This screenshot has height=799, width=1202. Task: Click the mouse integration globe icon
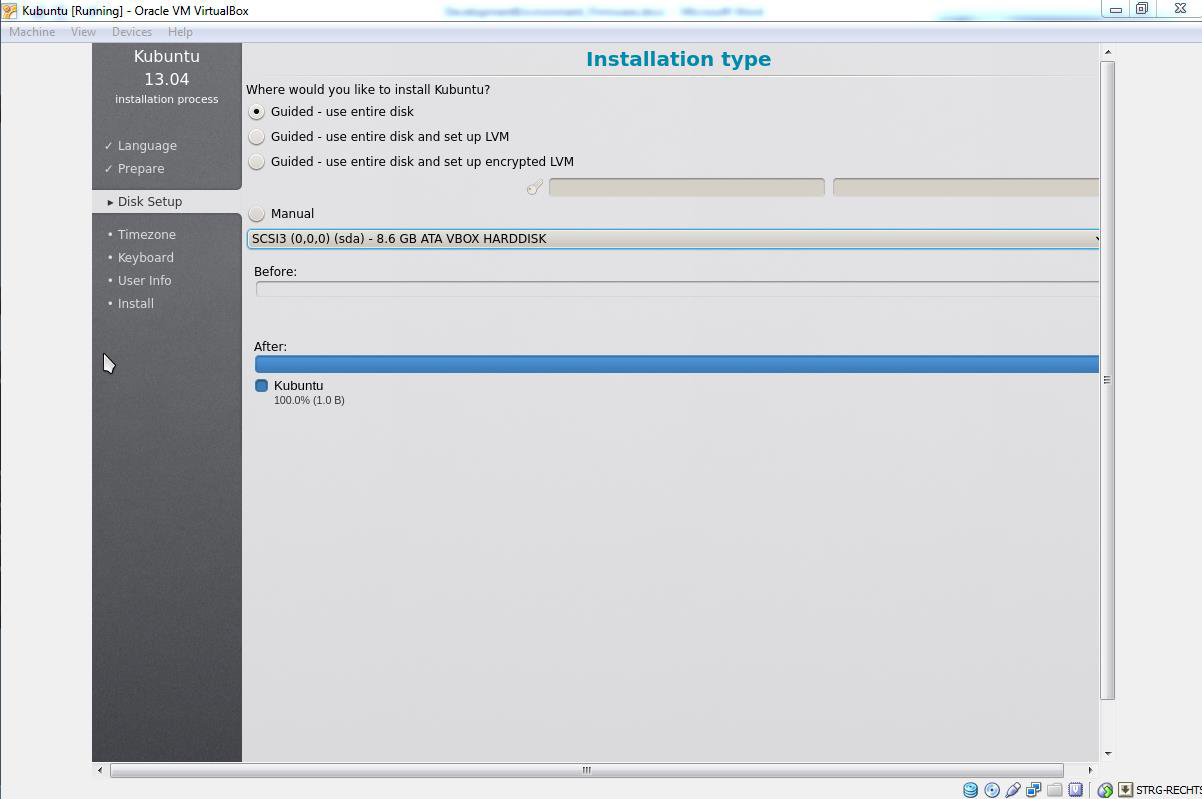[x=1105, y=790]
